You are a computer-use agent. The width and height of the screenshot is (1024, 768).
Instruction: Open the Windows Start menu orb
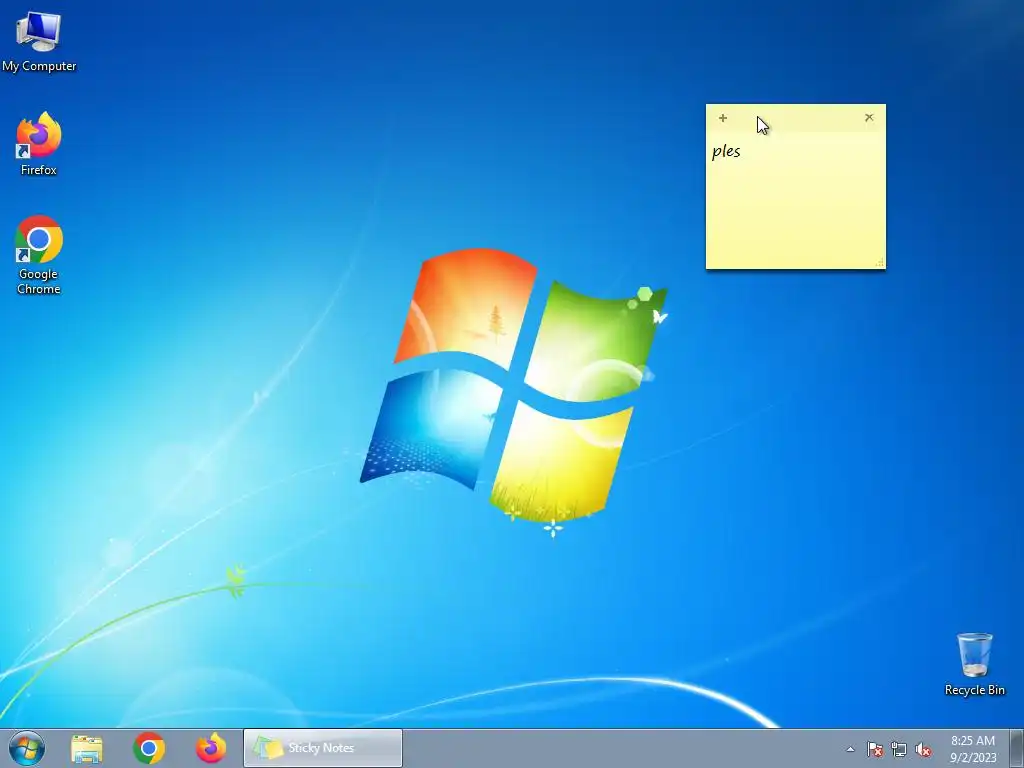pyautogui.click(x=27, y=748)
